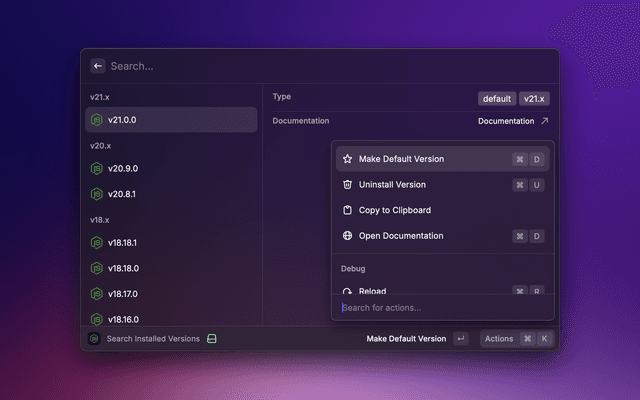This screenshot has height=400, width=640.
Task: Click the Node.js icon next to v21.0.0
Action: click(97, 120)
